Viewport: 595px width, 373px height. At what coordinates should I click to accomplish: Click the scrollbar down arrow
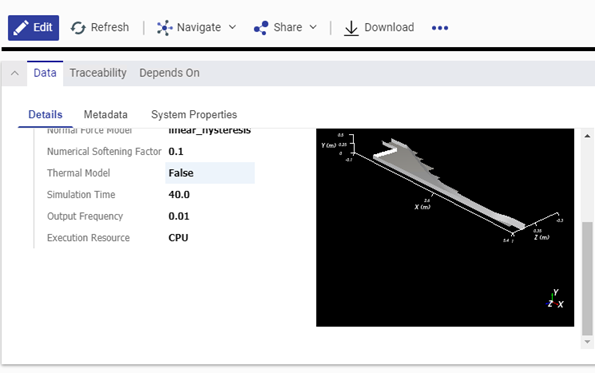(587, 342)
